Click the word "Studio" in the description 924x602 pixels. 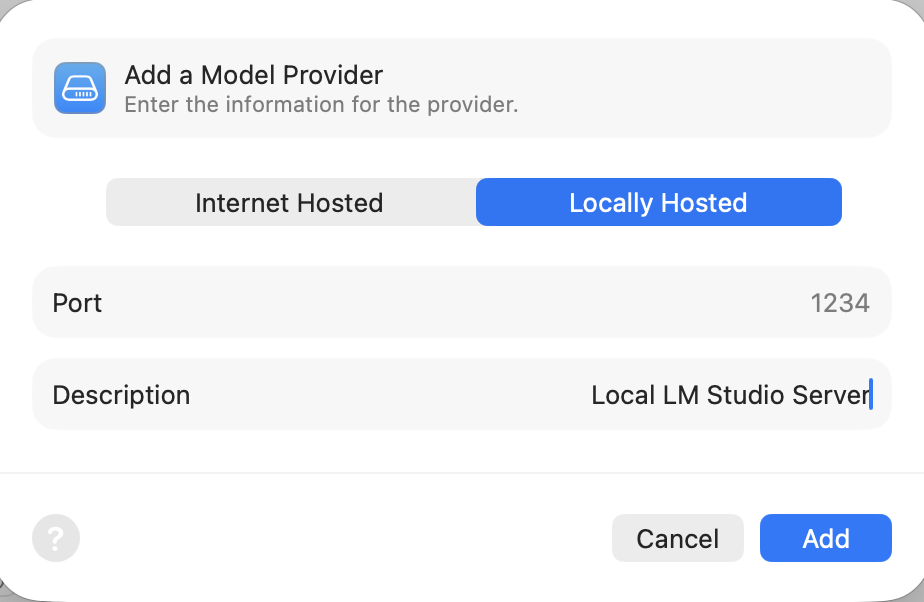click(x=745, y=395)
